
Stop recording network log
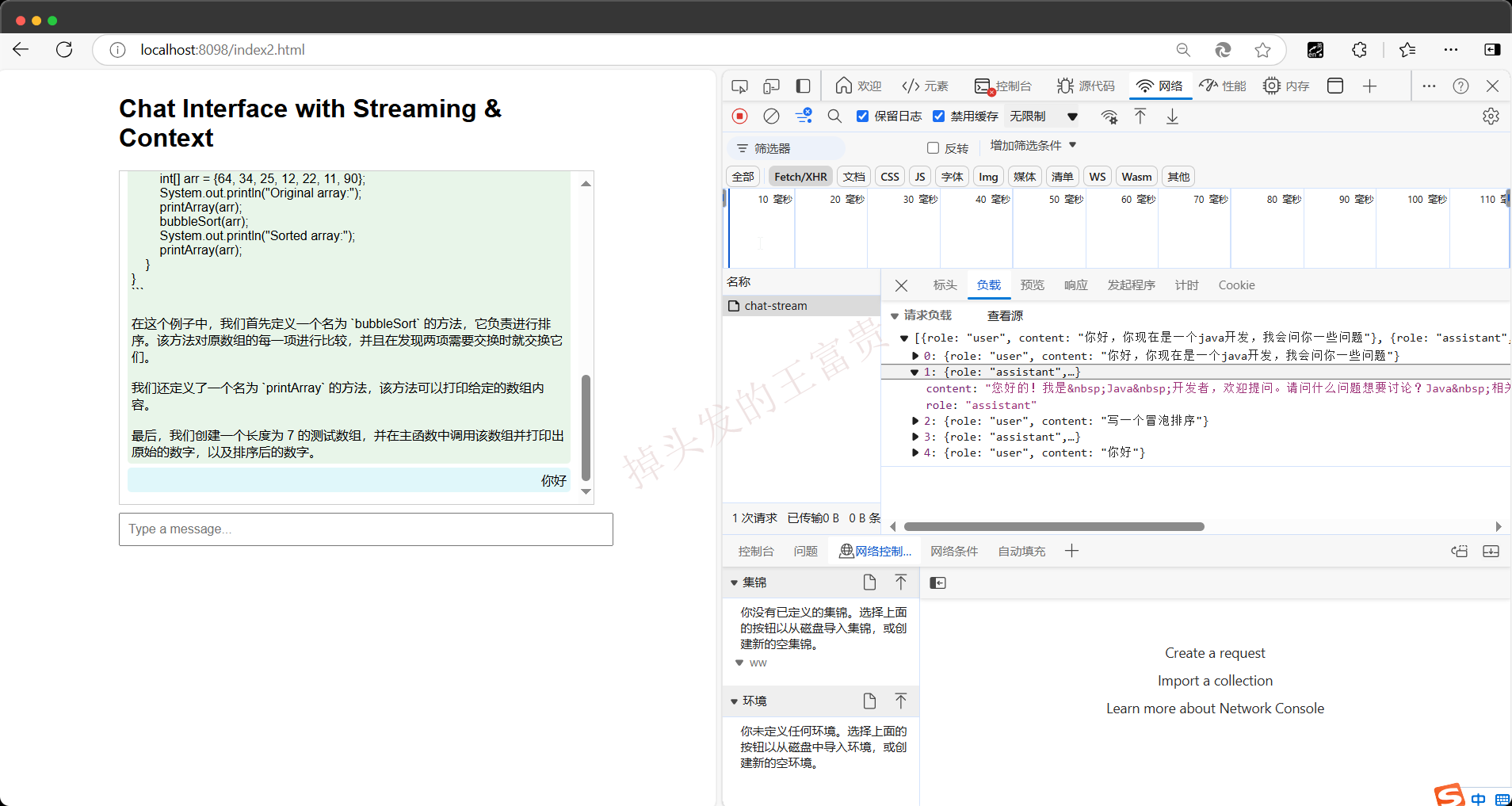739,117
